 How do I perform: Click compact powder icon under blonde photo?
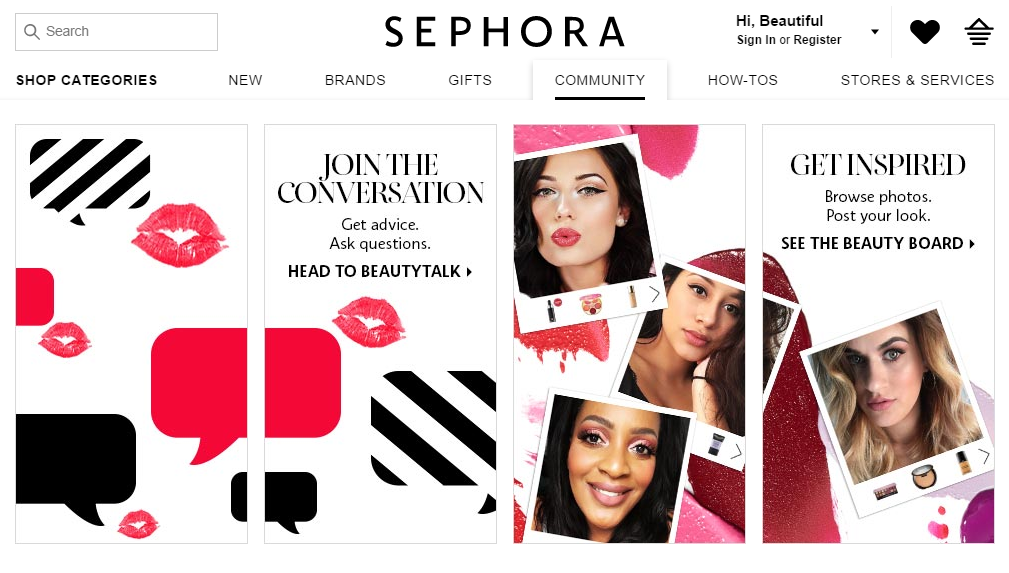923,478
